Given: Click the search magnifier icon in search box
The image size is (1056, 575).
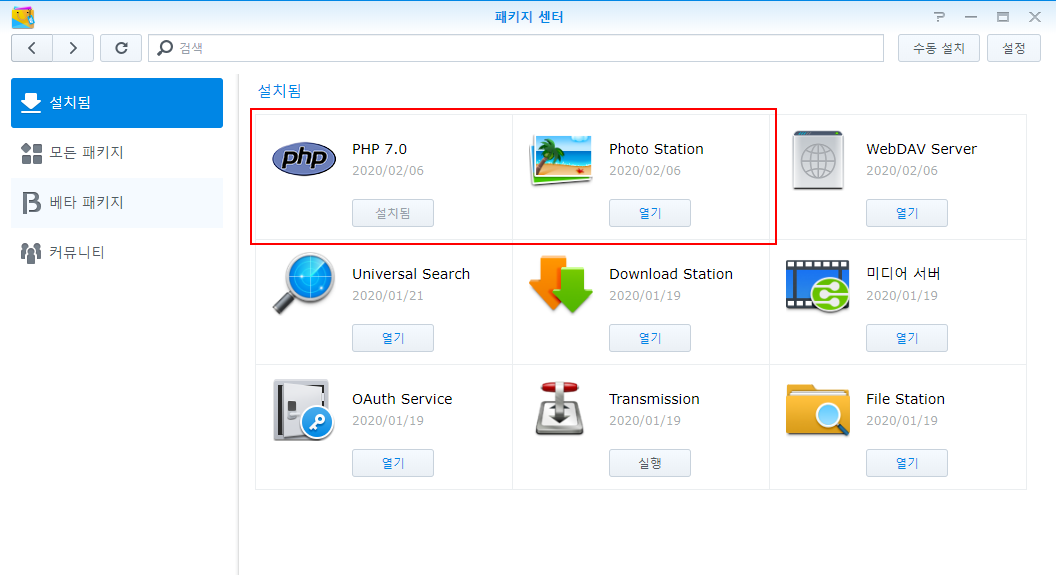Looking at the screenshot, I should click(165, 48).
